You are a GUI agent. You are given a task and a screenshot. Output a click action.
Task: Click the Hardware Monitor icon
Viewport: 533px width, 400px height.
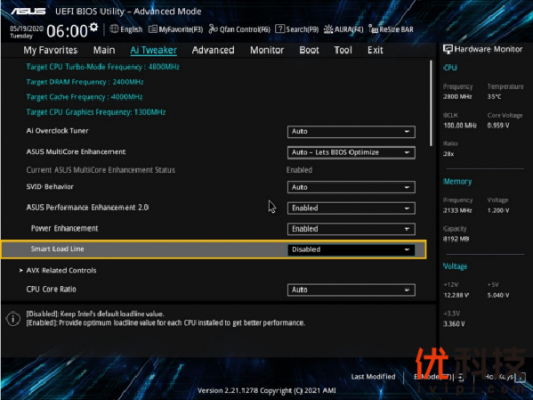(x=448, y=50)
